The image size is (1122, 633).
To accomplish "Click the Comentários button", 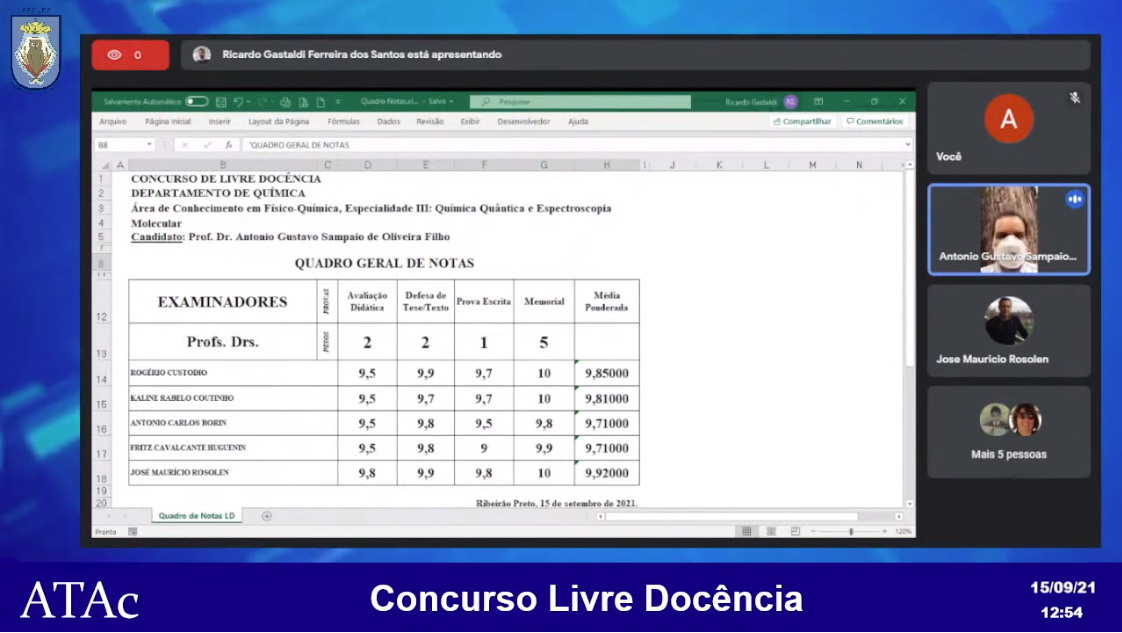I will pos(875,122).
